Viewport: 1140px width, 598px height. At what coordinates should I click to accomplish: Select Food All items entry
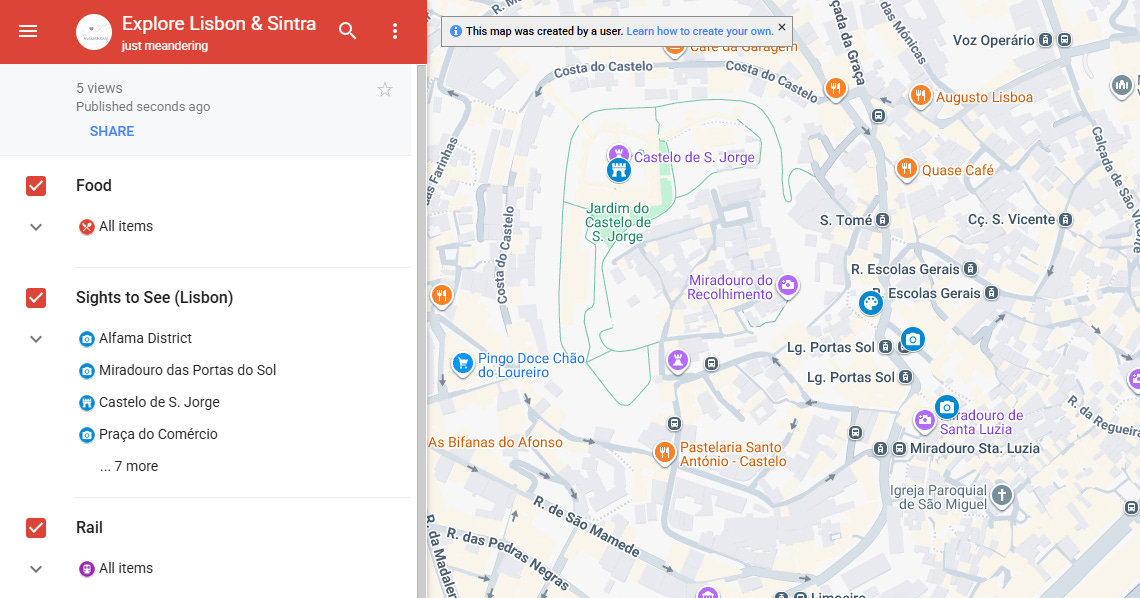click(x=126, y=226)
